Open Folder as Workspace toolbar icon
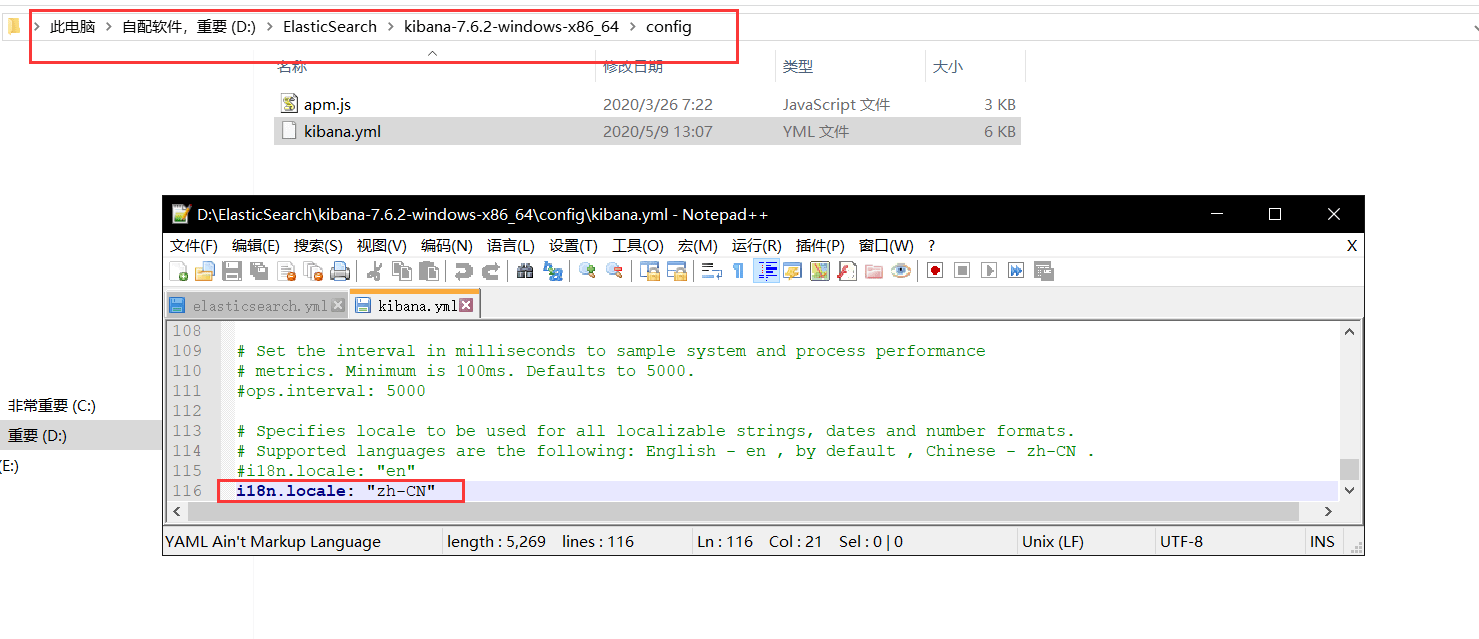1479x639 pixels. click(874, 271)
